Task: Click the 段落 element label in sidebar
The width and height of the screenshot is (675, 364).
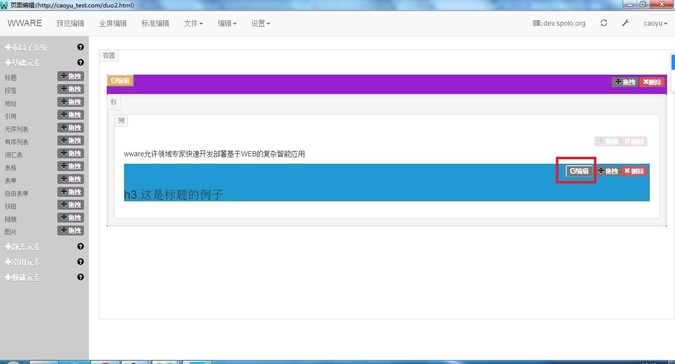Action: coord(11,90)
